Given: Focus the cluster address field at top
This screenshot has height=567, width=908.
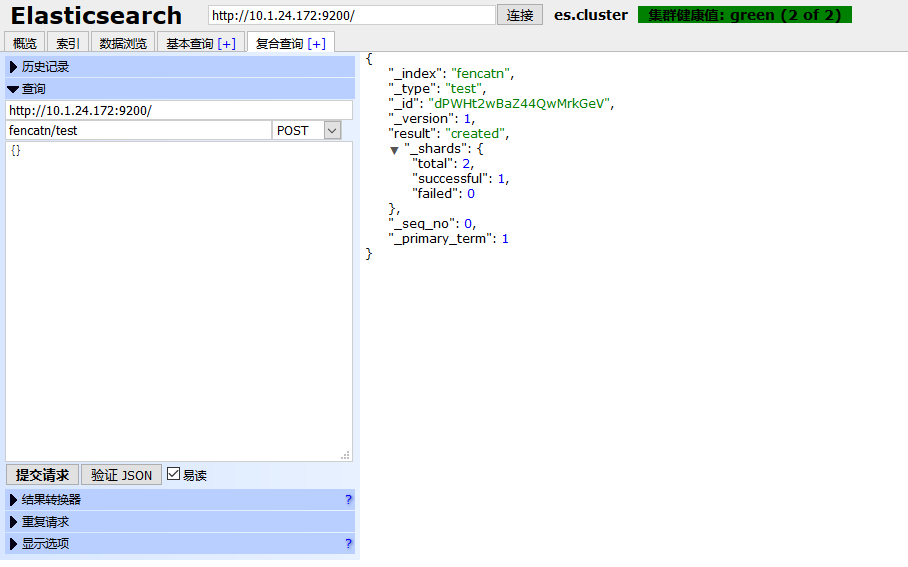Looking at the screenshot, I should pos(352,15).
